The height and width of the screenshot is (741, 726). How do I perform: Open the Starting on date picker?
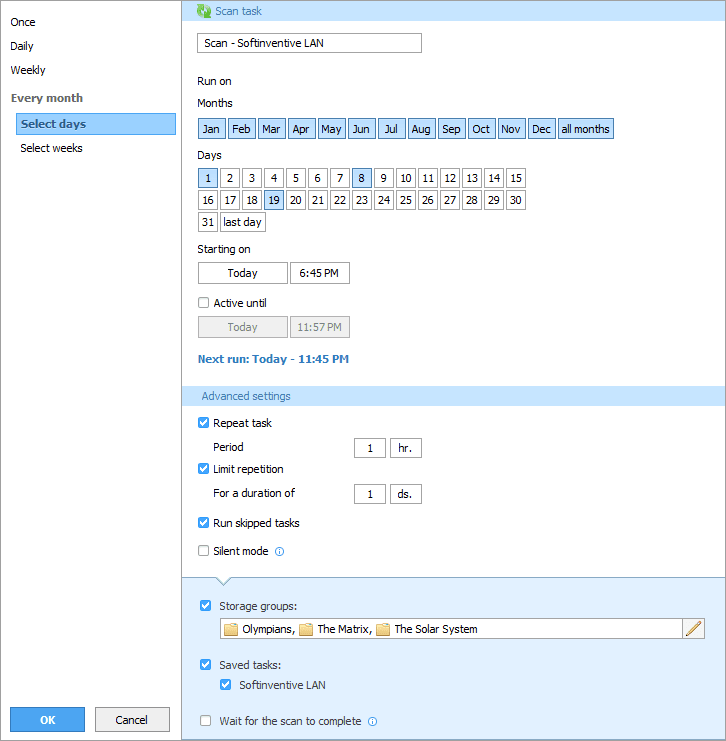click(242, 273)
